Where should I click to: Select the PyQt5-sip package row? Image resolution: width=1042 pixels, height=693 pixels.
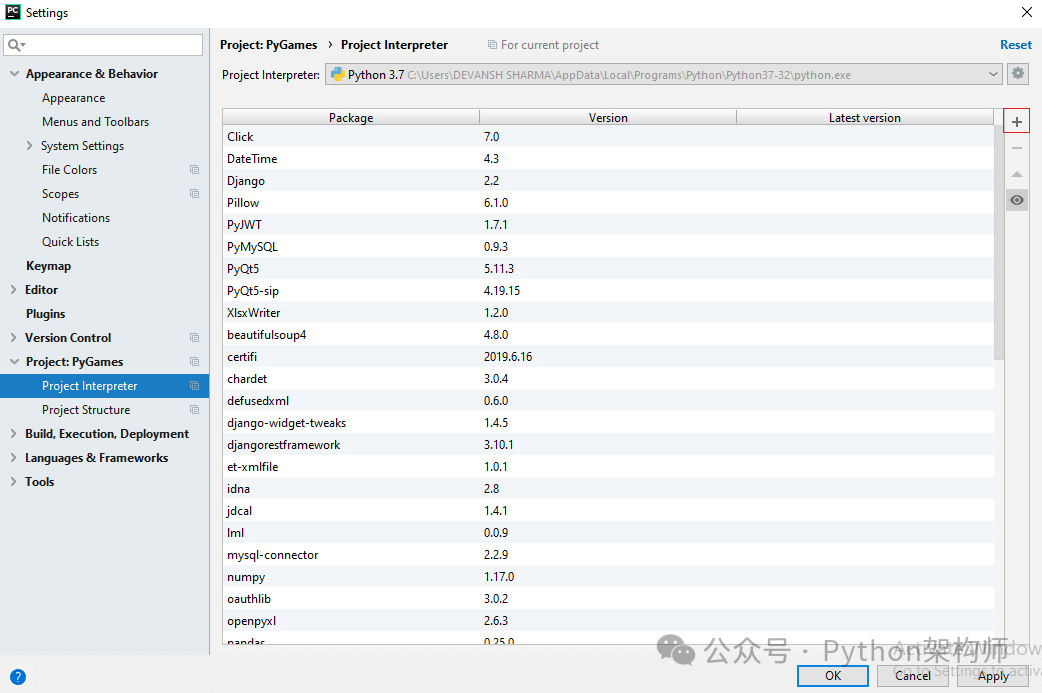coord(608,290)
